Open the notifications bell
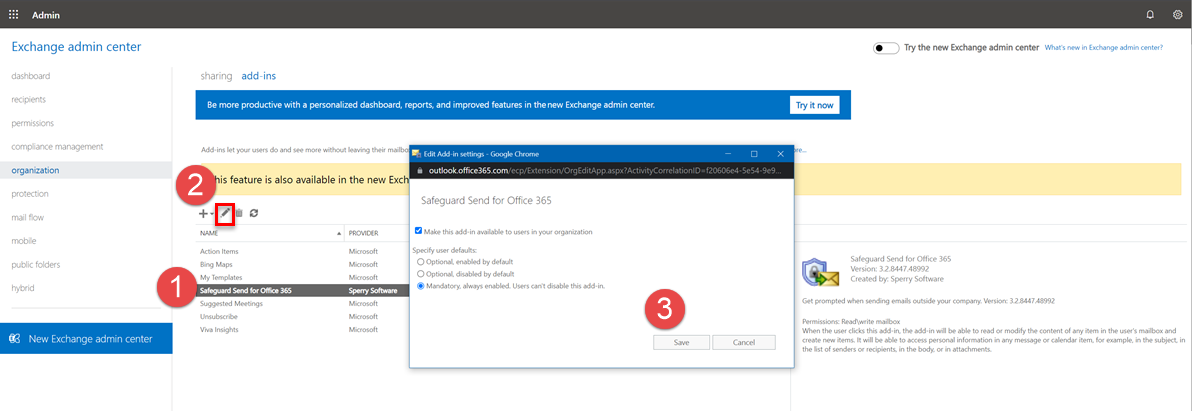The height and width of the screenshot is (411, 1192). [x=1149, y=14]
